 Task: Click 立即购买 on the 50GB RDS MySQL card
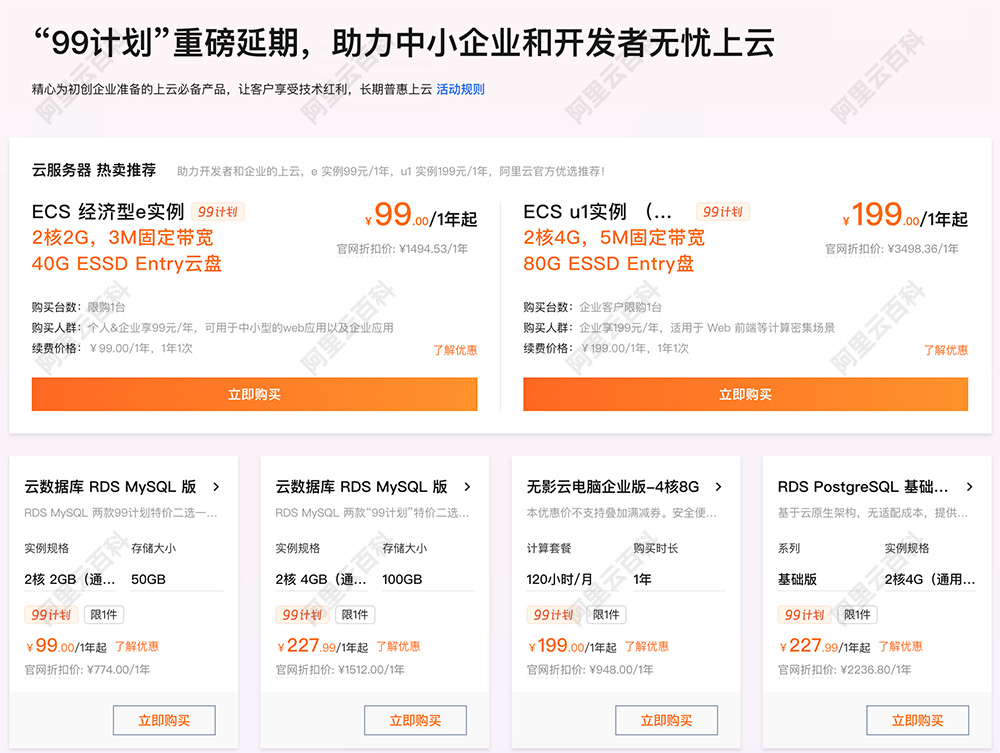pyautogui.click(x=164, y=720)
